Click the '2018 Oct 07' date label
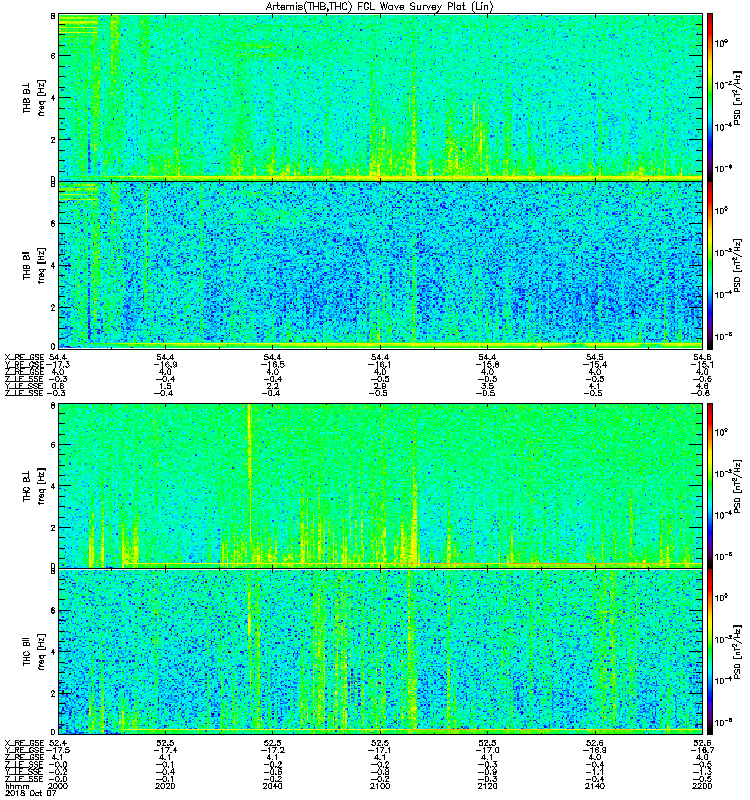 pos(30,793)
